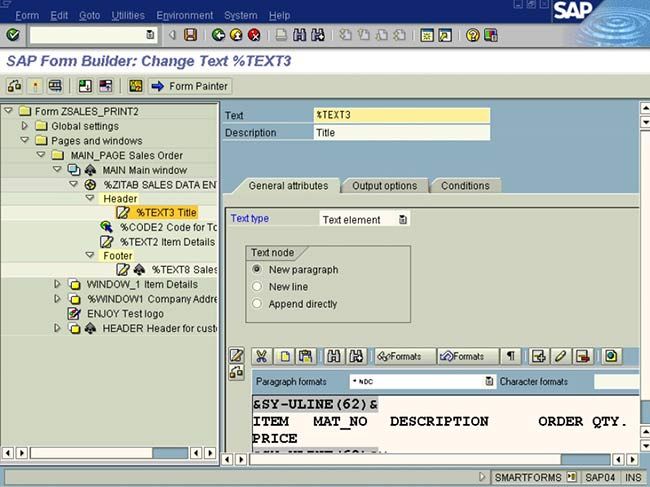
Task: Click the right panel horizontal scrollbar
Action: (x=429, y=459)
